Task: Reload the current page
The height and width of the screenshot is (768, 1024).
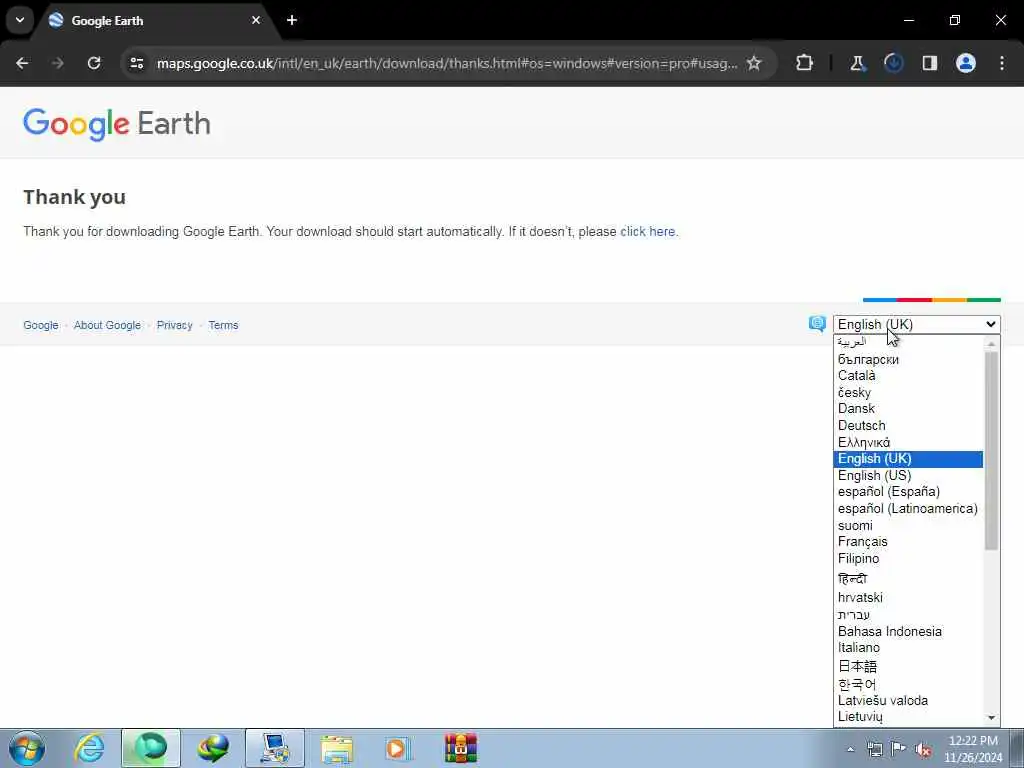Action: pos(94,63)
